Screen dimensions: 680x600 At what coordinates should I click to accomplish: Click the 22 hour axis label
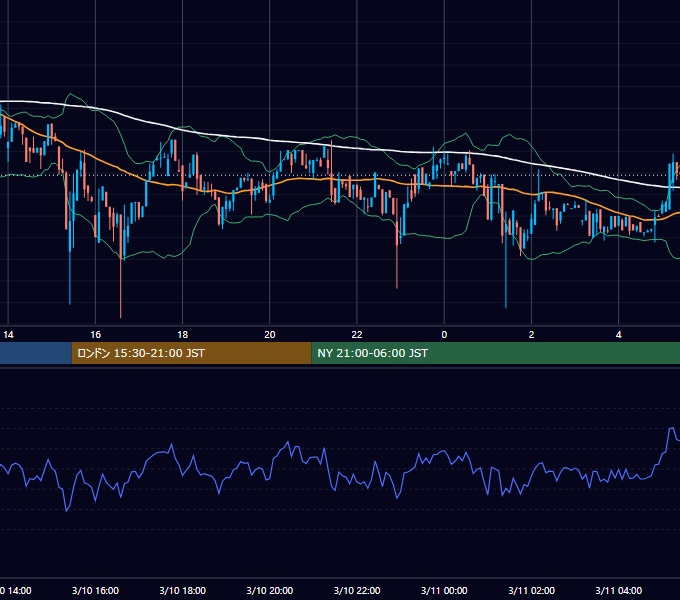[357, 335]
